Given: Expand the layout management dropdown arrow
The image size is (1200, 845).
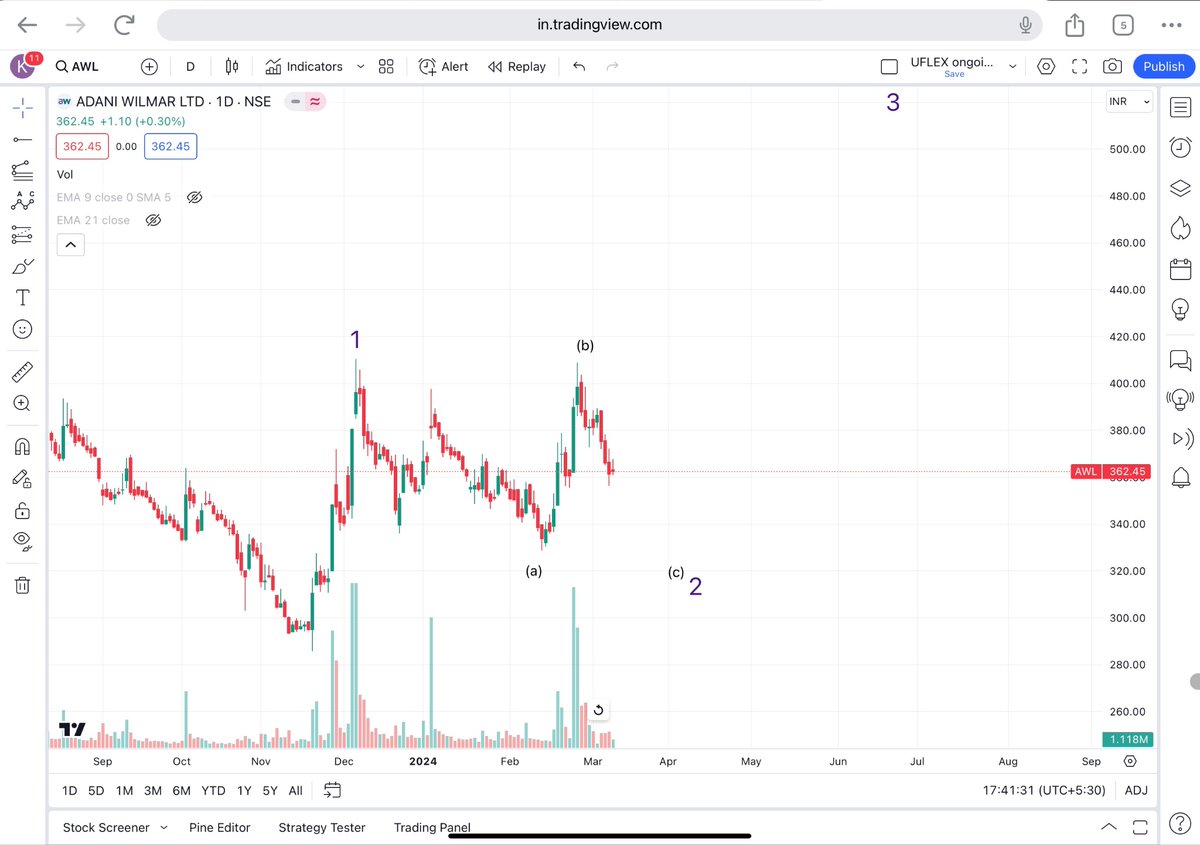Looking at the screenshot, I should [x=1012, y=66].
